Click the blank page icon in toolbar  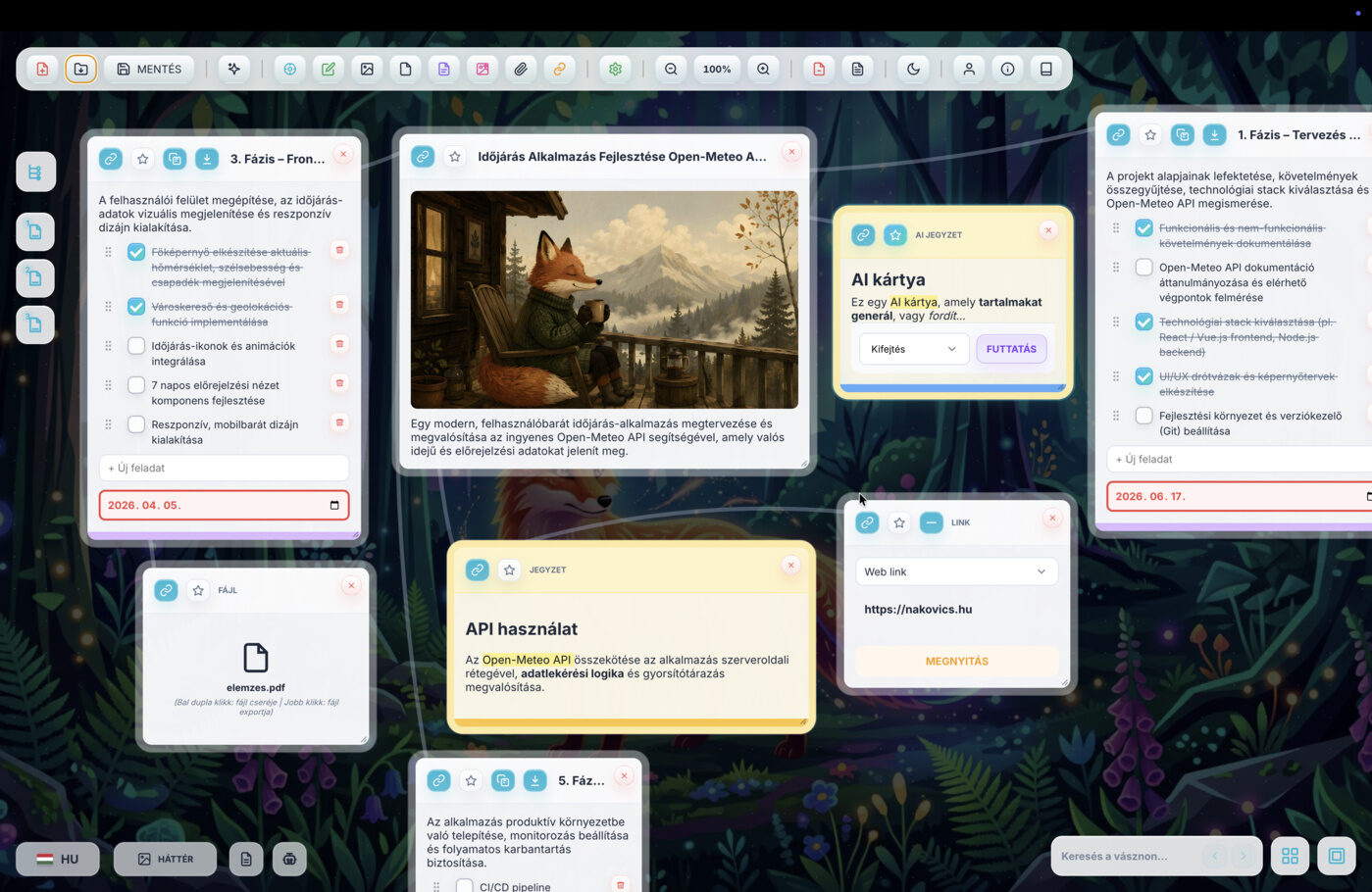click(405, 69)
